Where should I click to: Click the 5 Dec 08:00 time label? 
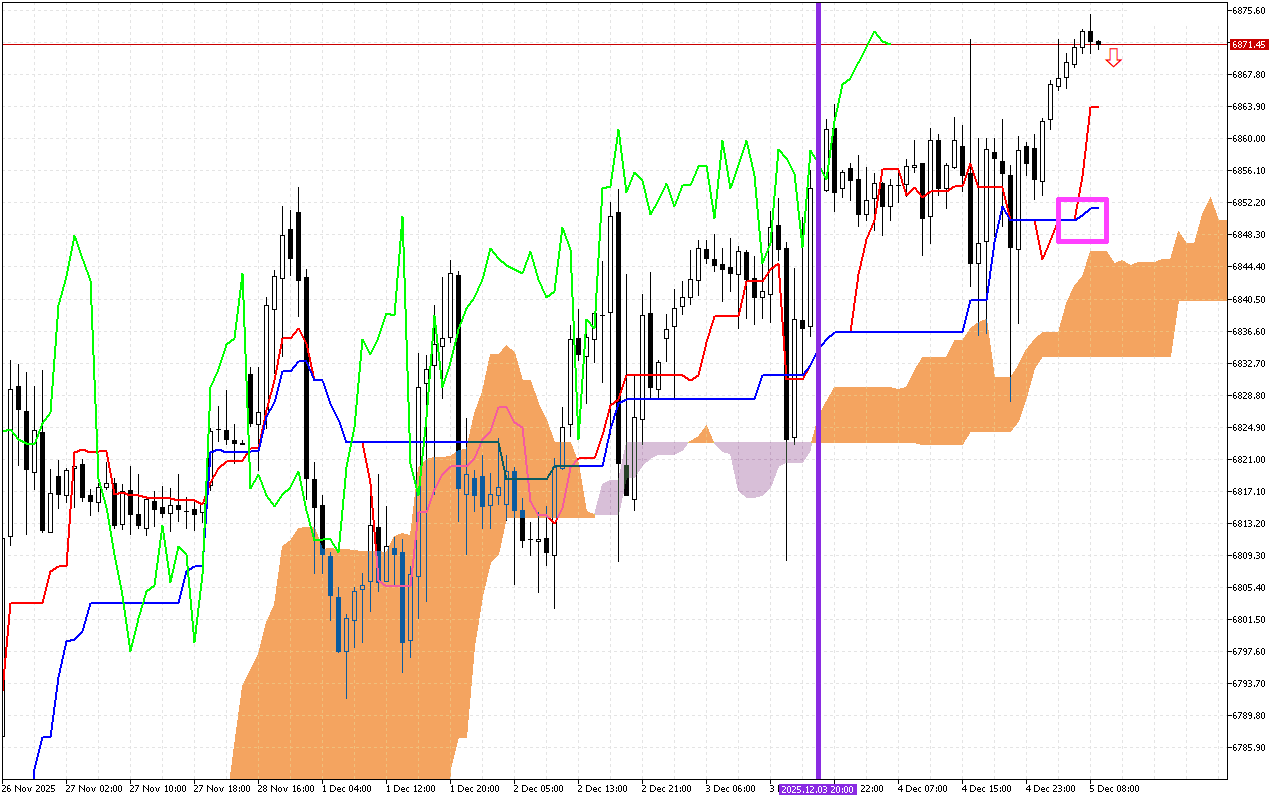(x=1113, y=788)
